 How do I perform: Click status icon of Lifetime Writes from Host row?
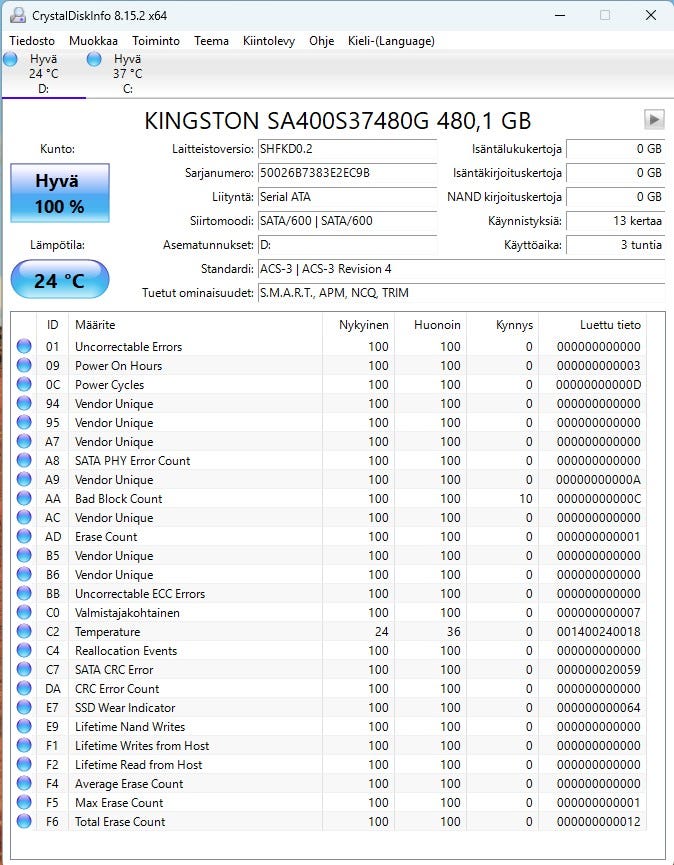(24, 745)
